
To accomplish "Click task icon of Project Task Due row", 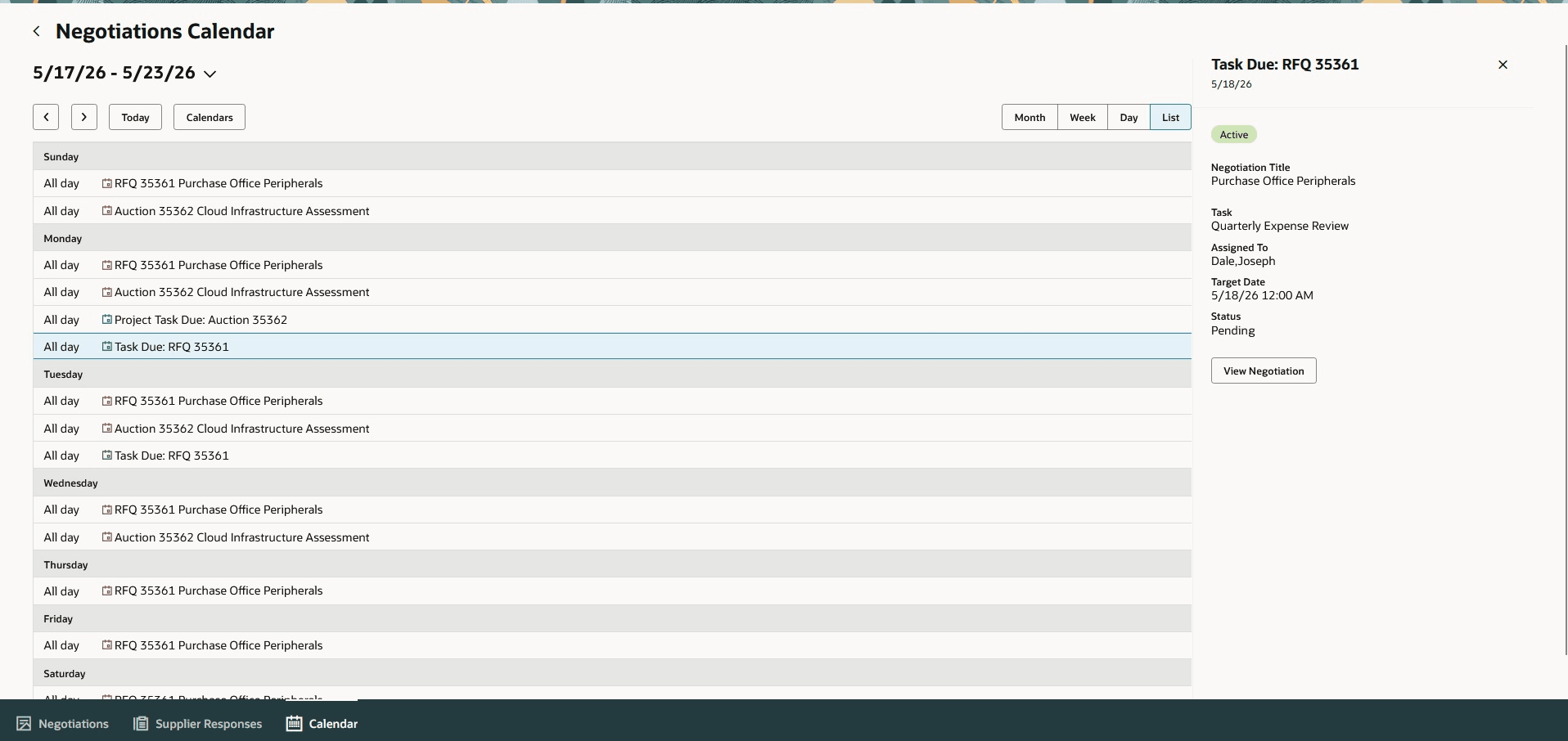I will (106, 320).
